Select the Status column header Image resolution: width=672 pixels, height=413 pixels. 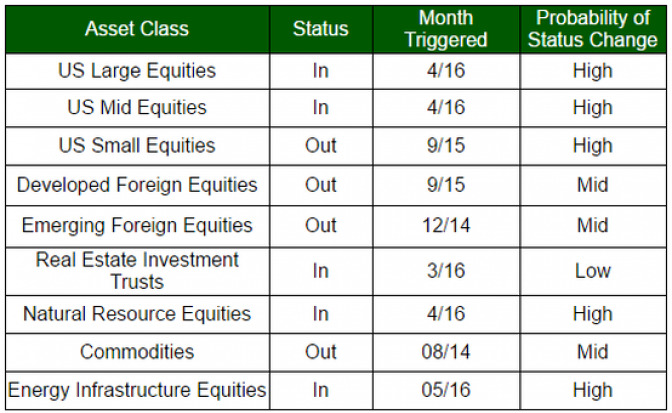point(321,29)
